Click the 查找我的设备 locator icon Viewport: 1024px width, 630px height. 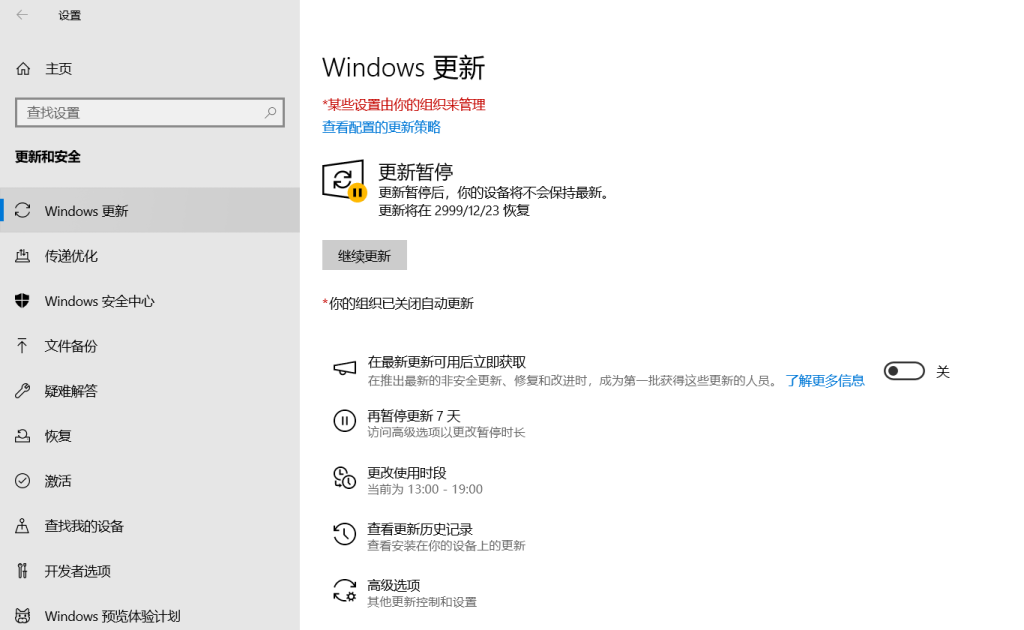(x=23, y=526)
